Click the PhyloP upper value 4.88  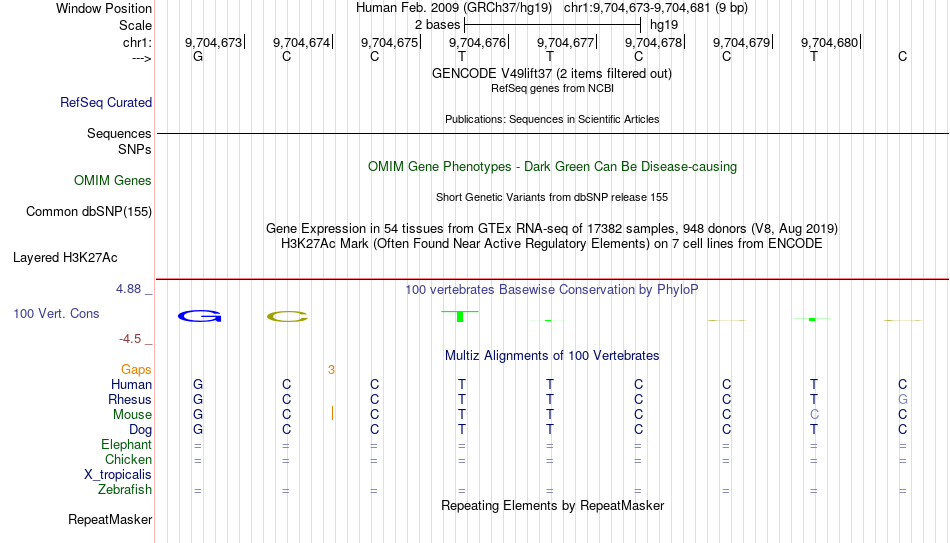pos(128,289)
